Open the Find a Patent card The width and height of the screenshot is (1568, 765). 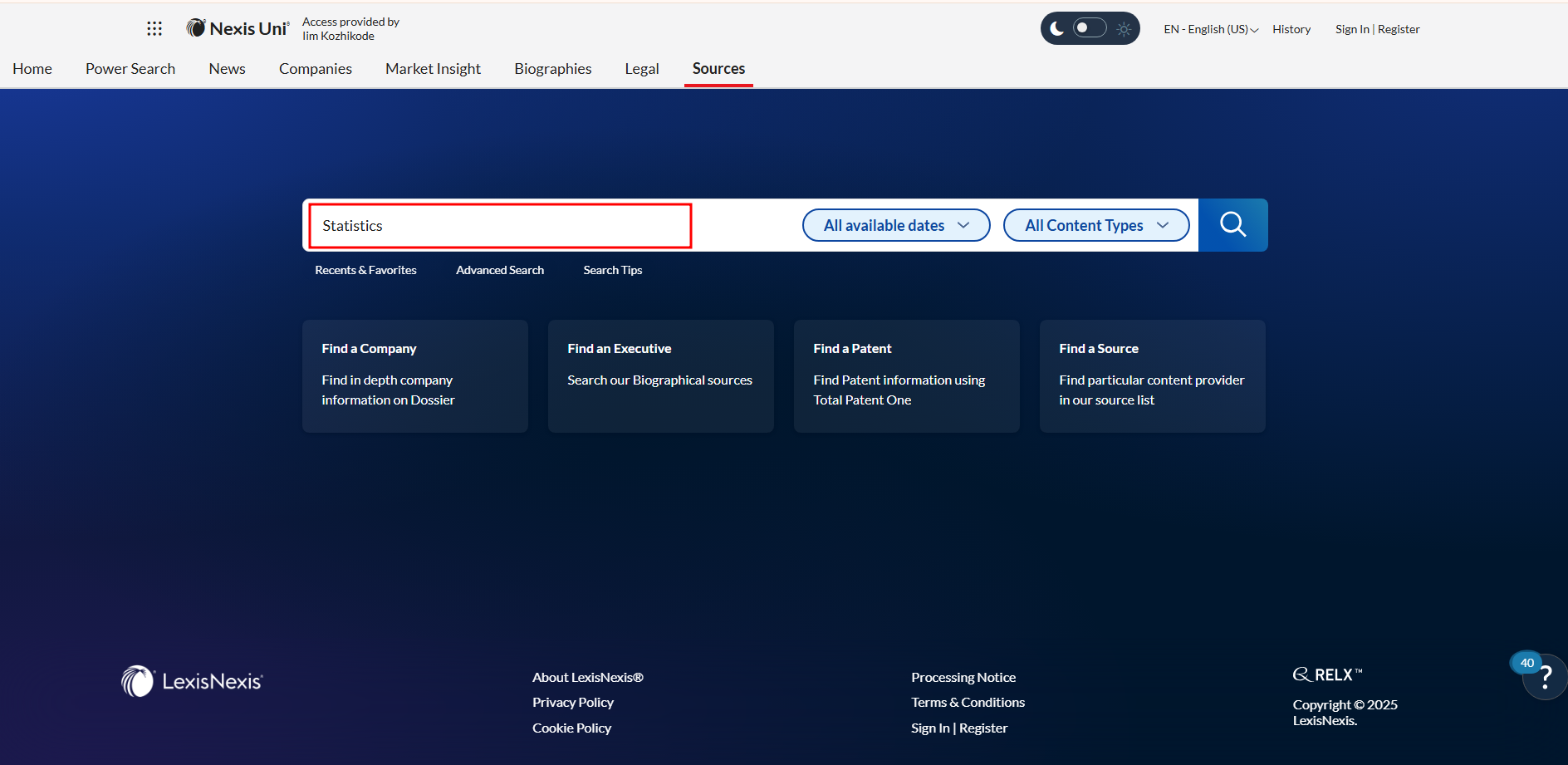tap(906, 375)
